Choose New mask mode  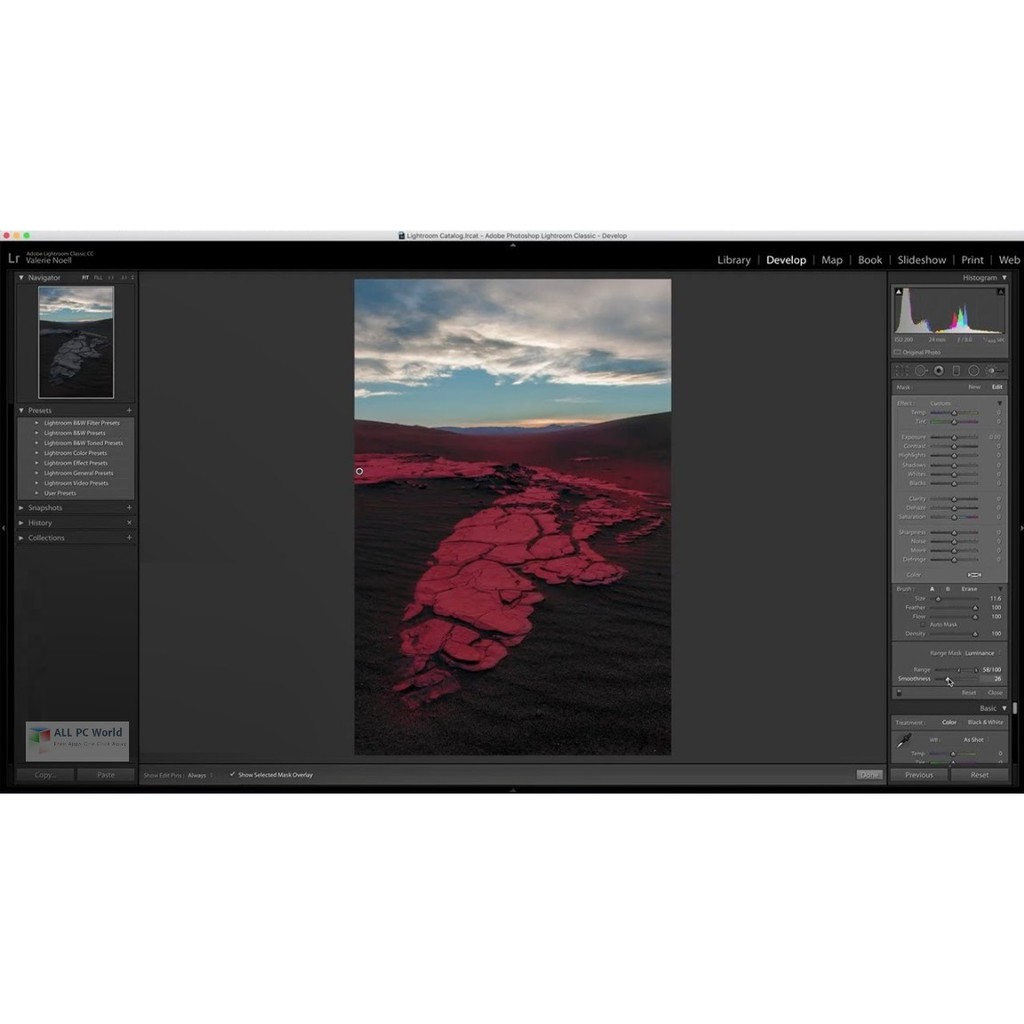pos(974,387)
